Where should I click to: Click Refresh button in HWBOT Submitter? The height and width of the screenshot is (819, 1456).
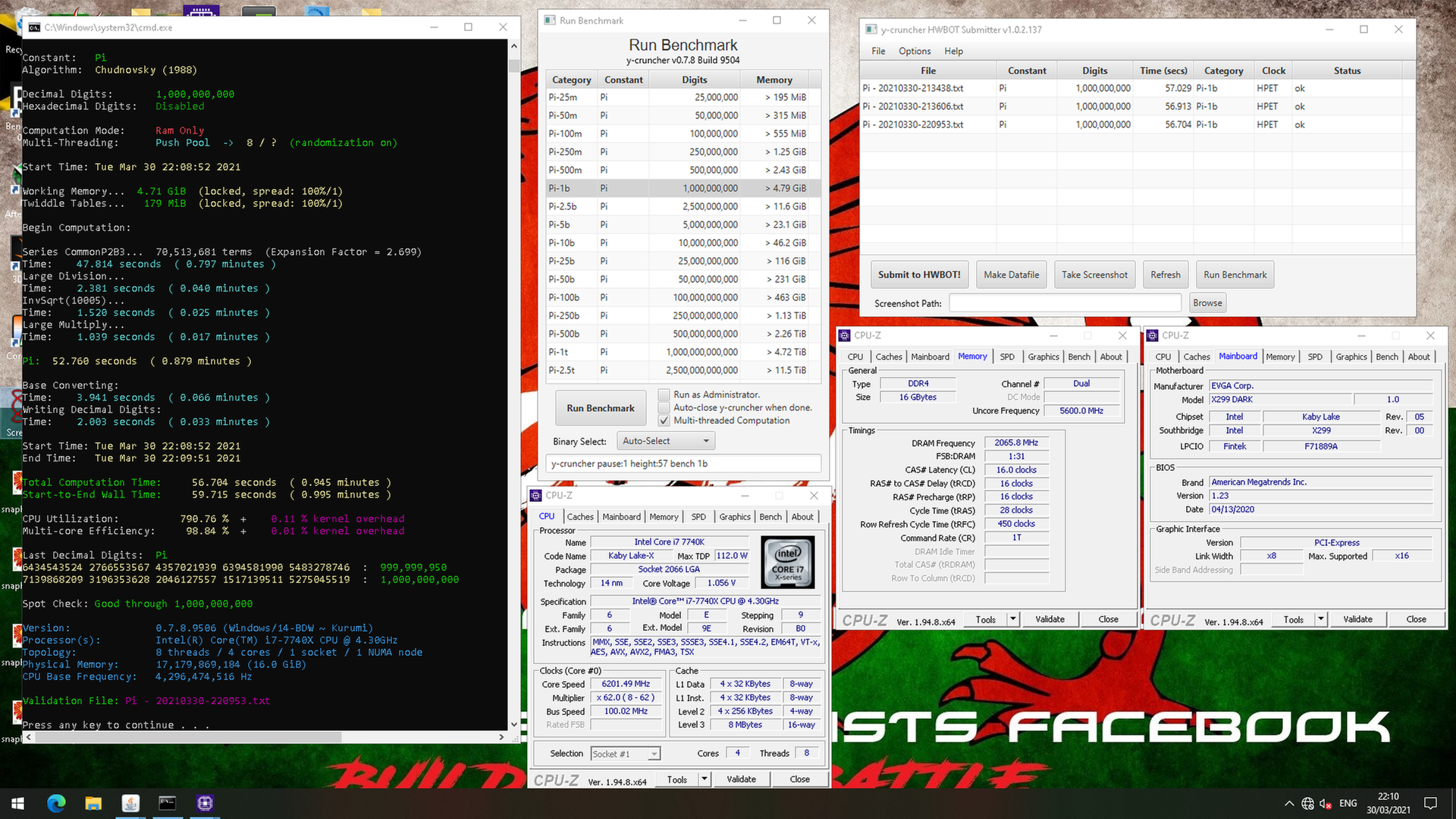coord(1166,275)
